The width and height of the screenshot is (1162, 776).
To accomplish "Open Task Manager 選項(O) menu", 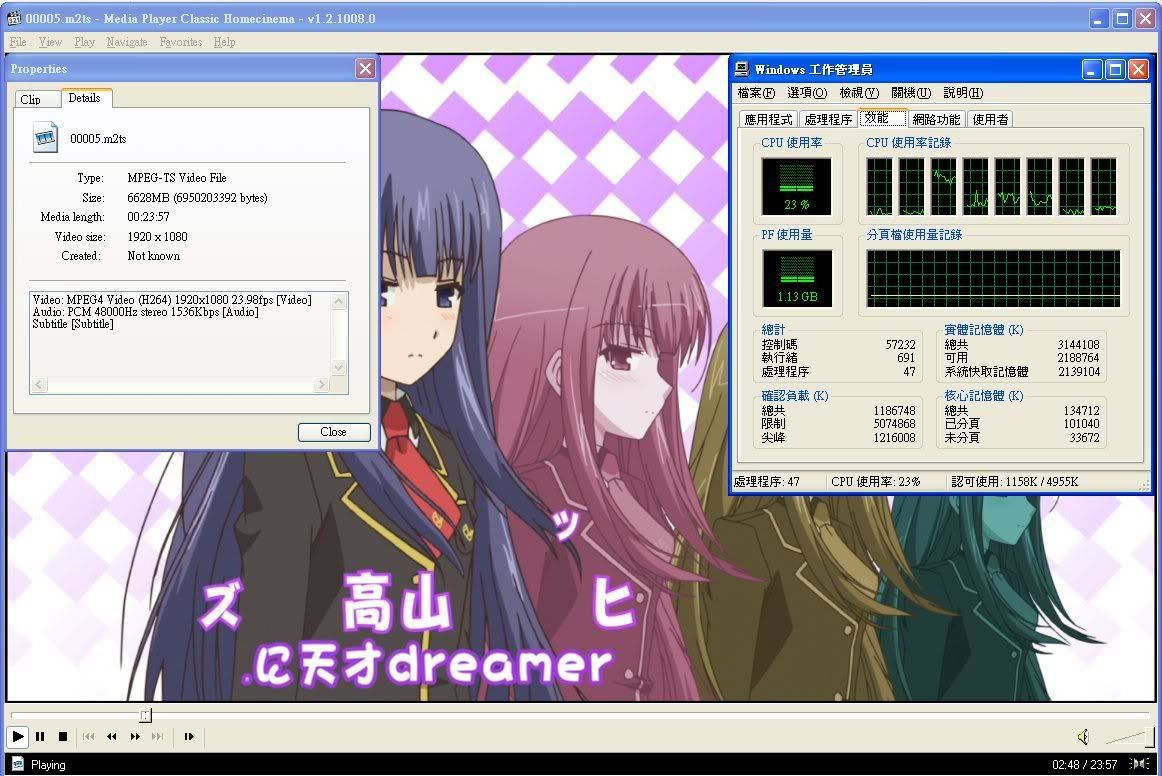I will [x=807, y=93].
